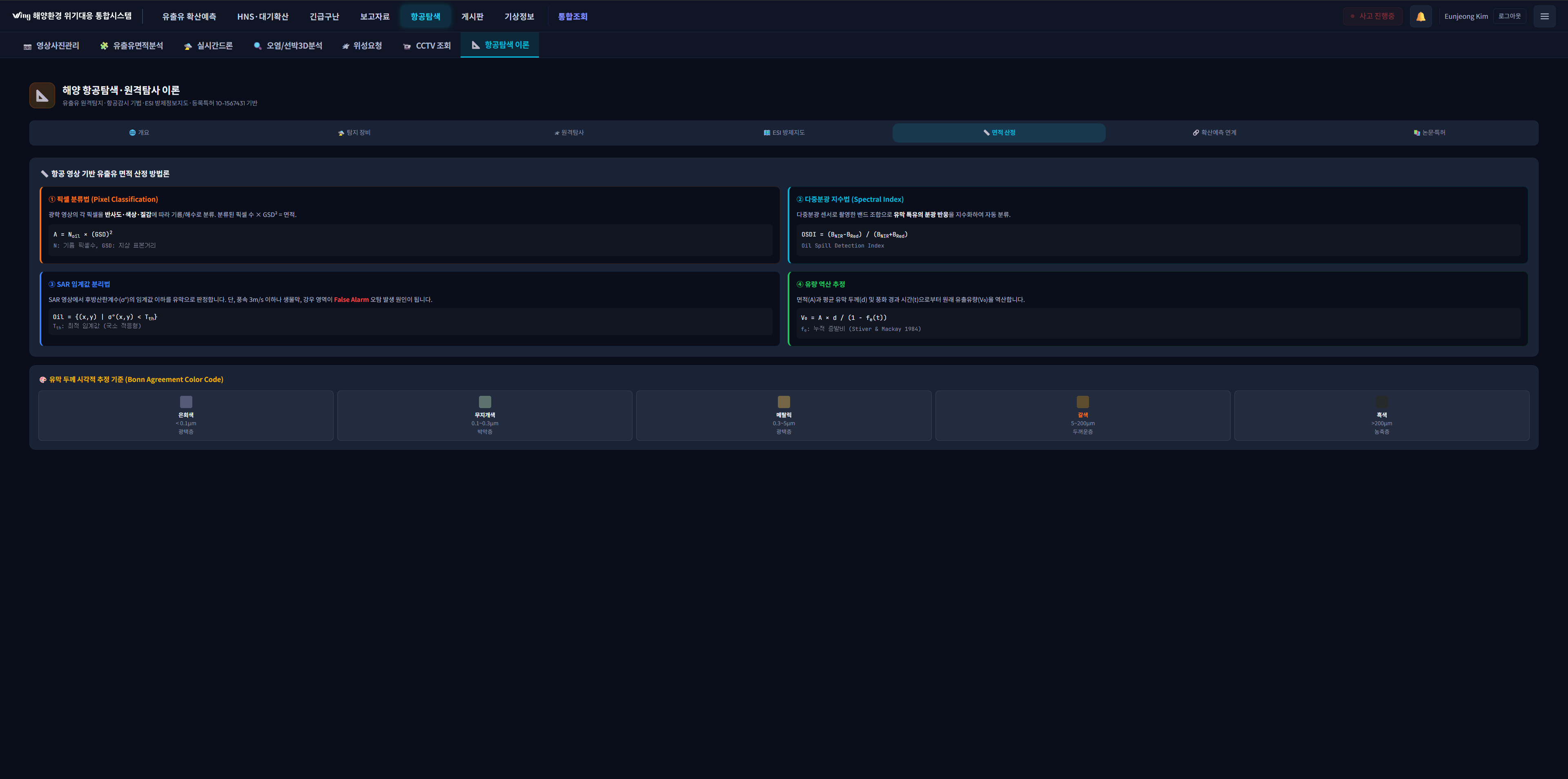
Task: Open the 유출유 확산예측 menu
Action: [x=189, y=16]
